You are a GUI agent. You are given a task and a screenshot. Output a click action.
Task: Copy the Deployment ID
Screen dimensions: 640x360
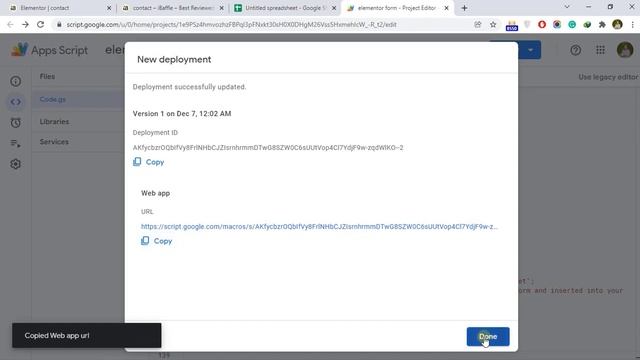click(149, 162)
